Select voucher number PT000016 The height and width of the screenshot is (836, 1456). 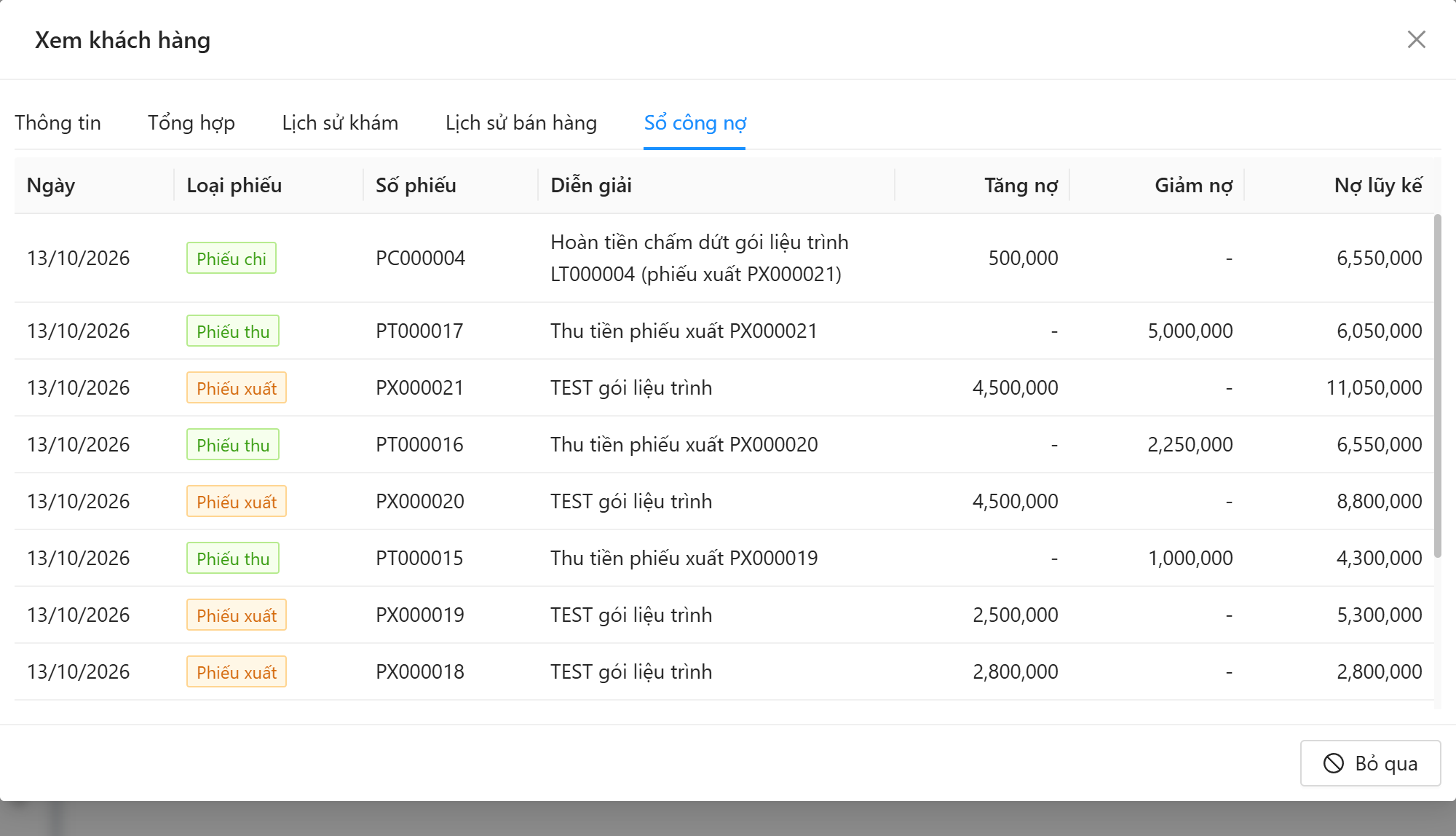click(419, 445)
